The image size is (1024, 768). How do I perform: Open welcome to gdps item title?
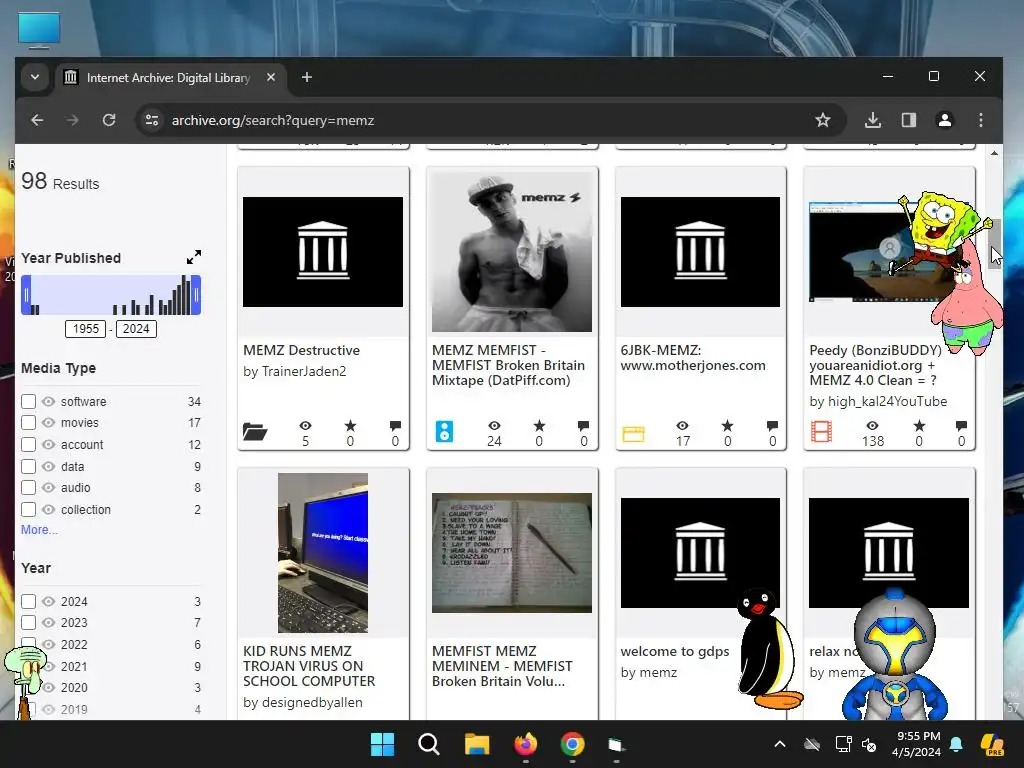675,651
